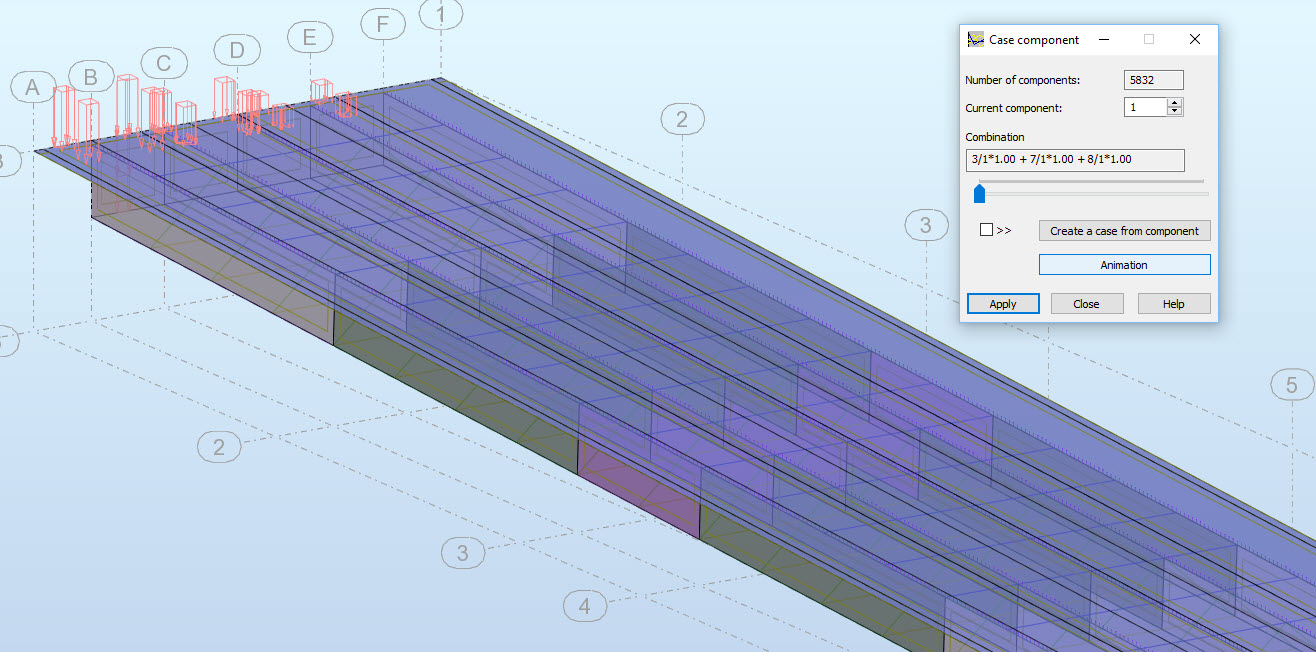Click the component slider handle

point(979,193)
